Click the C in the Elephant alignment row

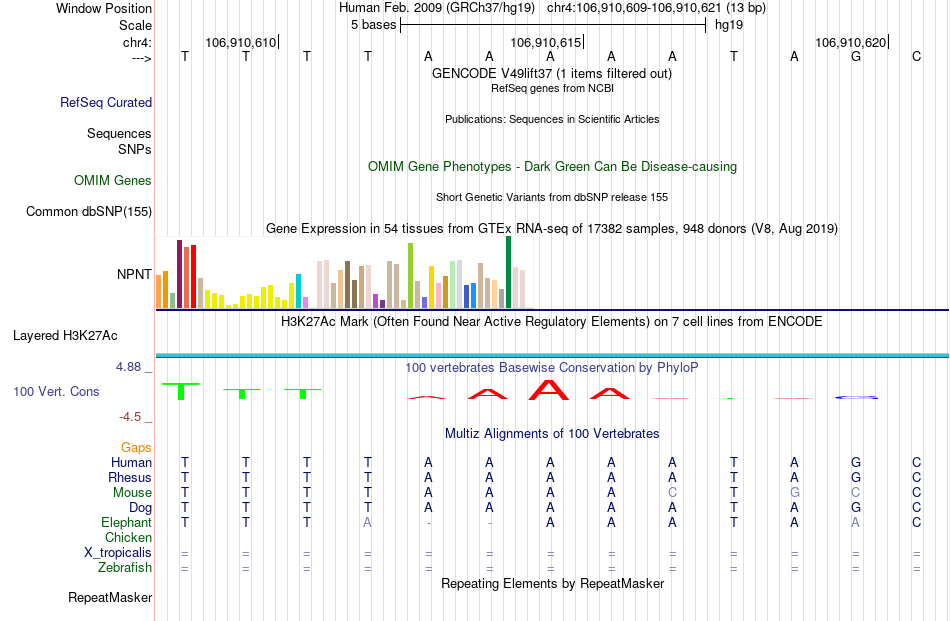click(x=917, y=522)
